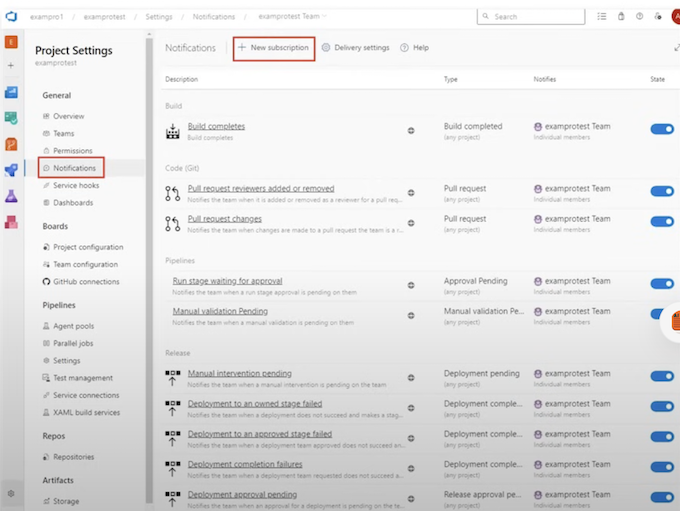Image resolution: width=680 pixels, height=511 pixels.
Task: Open the Marketplace shopping bag icon
Action: (x=621, y=17)
